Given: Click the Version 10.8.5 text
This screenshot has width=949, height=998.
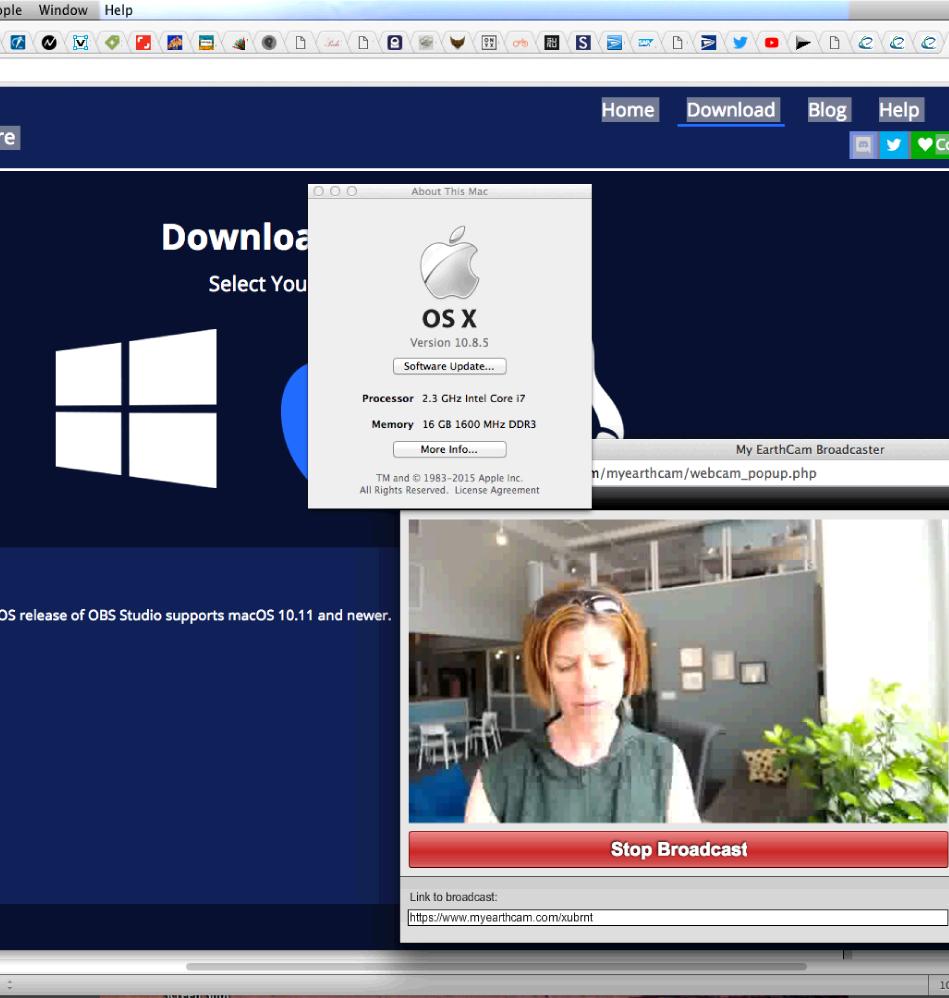Looking at the screenshot, I should click(449, 342).
